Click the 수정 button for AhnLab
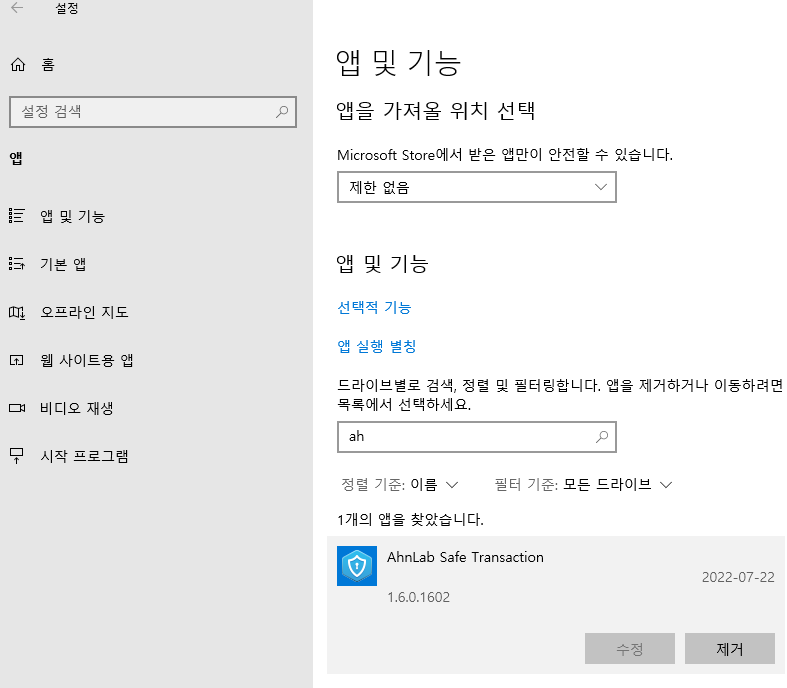The image size is (787, 688). click(629, 649)
